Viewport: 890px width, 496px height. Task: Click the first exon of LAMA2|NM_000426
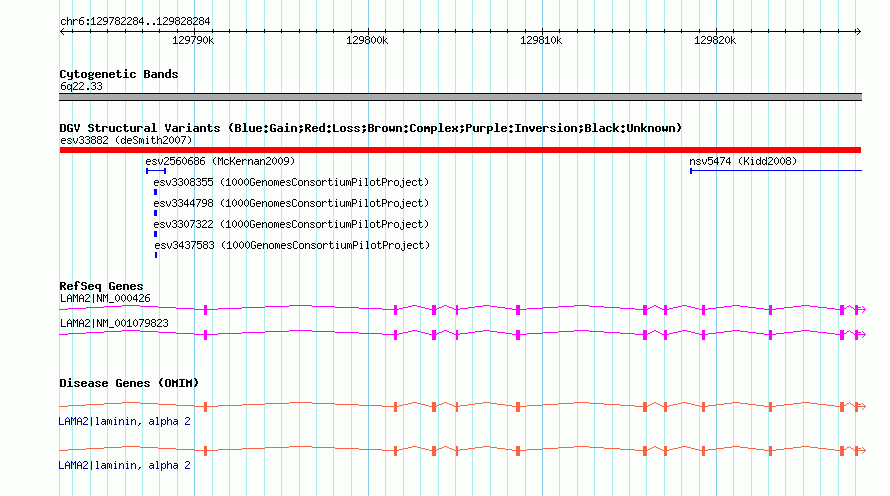coord(205,309)
